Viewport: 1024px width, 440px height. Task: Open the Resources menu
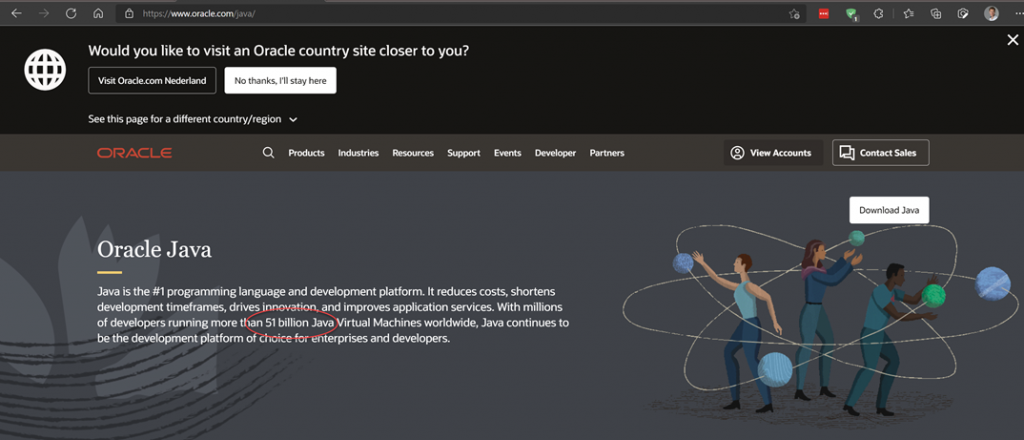point(413,153)
